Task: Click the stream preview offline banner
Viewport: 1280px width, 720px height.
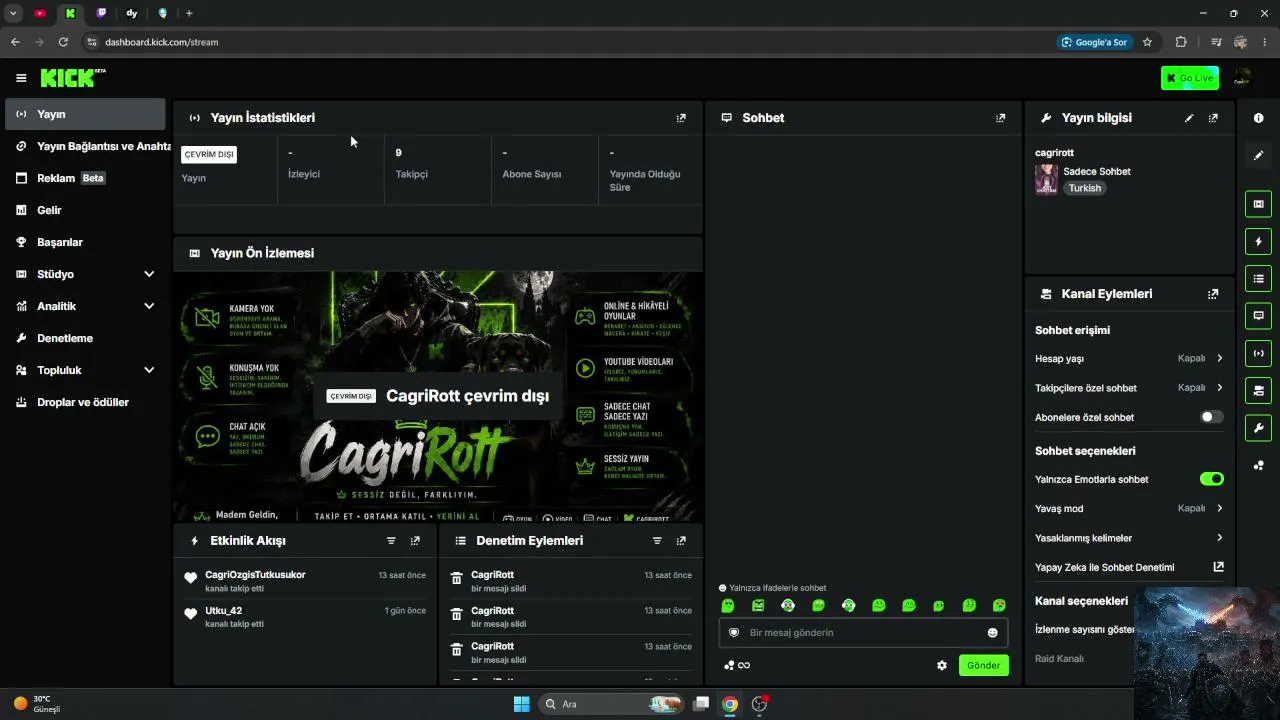Action: 438,396
